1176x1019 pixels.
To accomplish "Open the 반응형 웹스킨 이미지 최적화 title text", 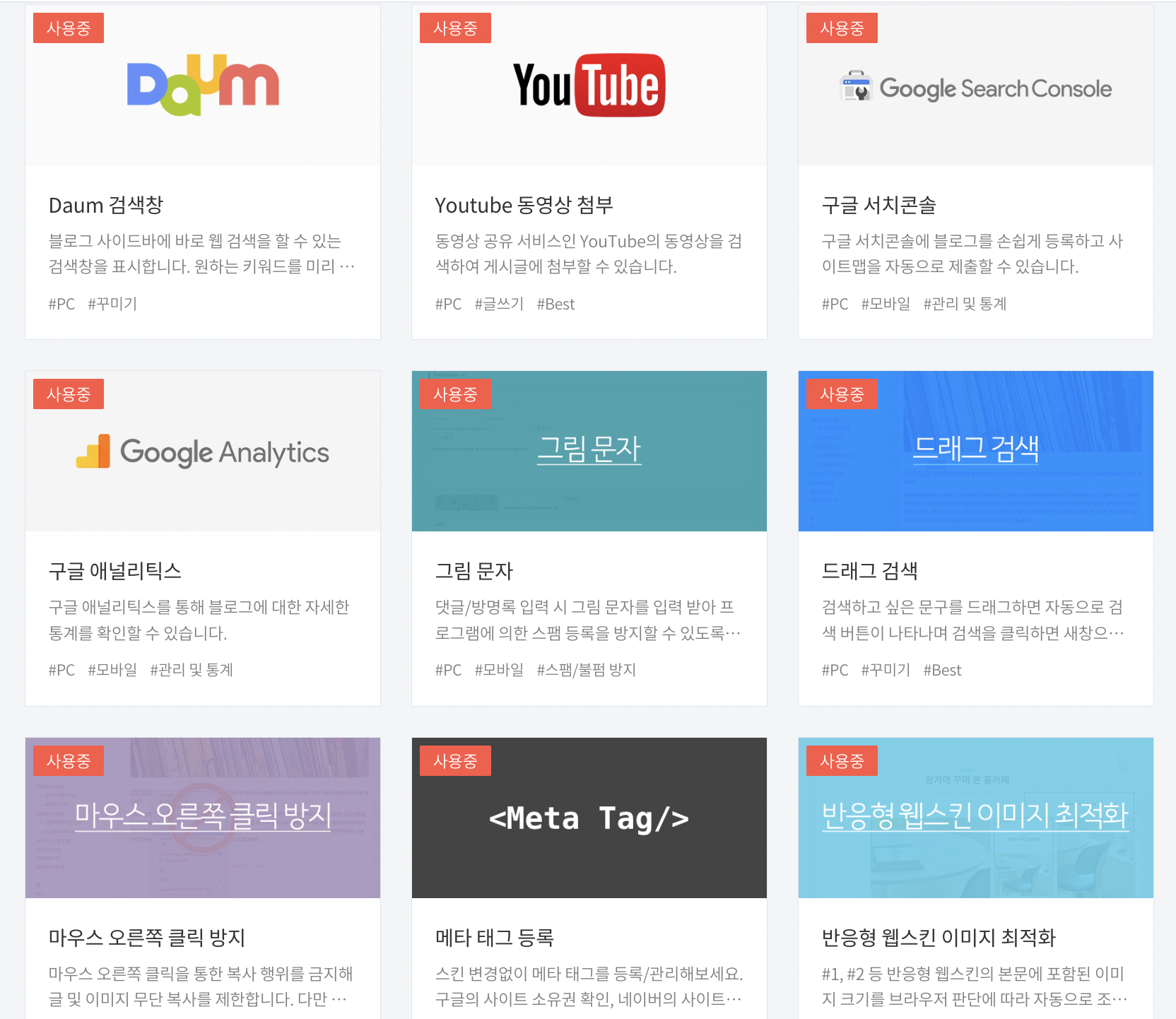I will click(x=939, y=938).
